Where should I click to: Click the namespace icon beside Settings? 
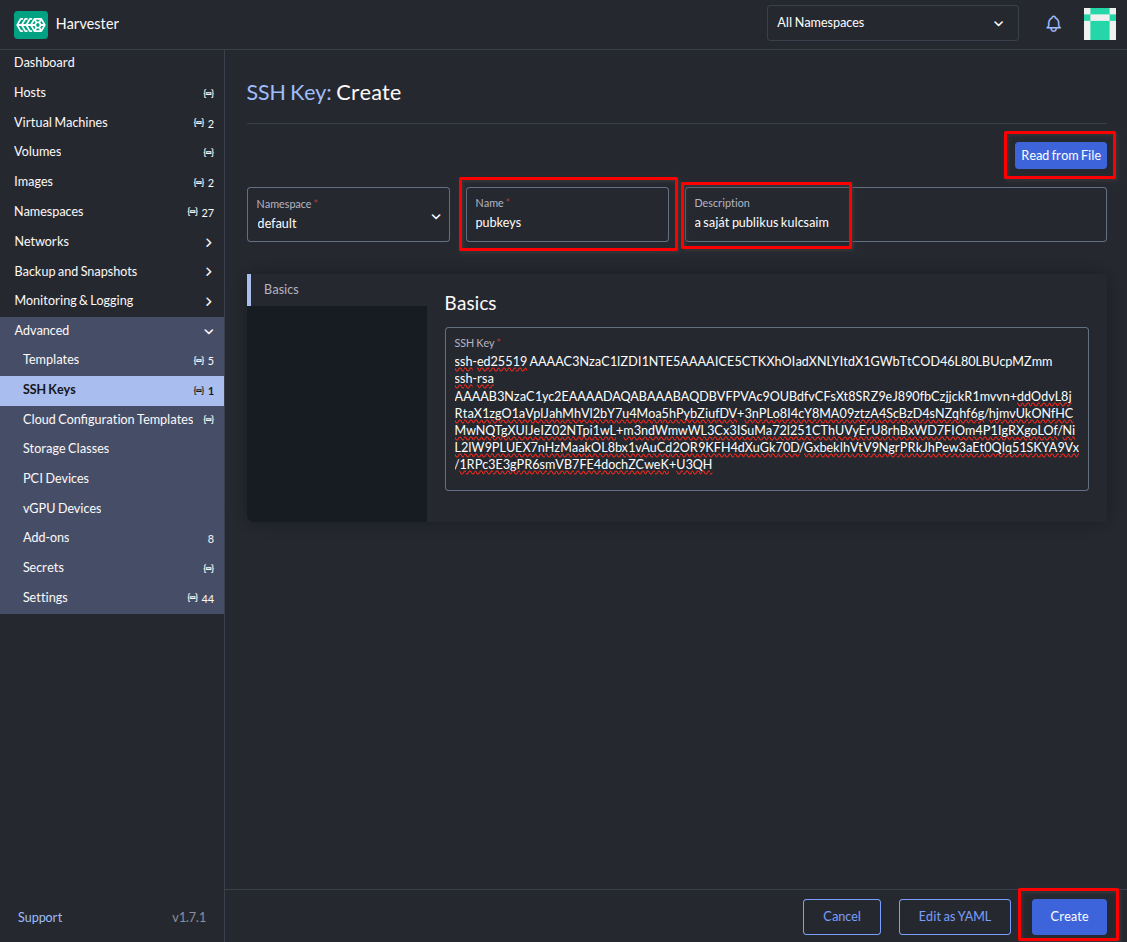[x=193, y=598]
